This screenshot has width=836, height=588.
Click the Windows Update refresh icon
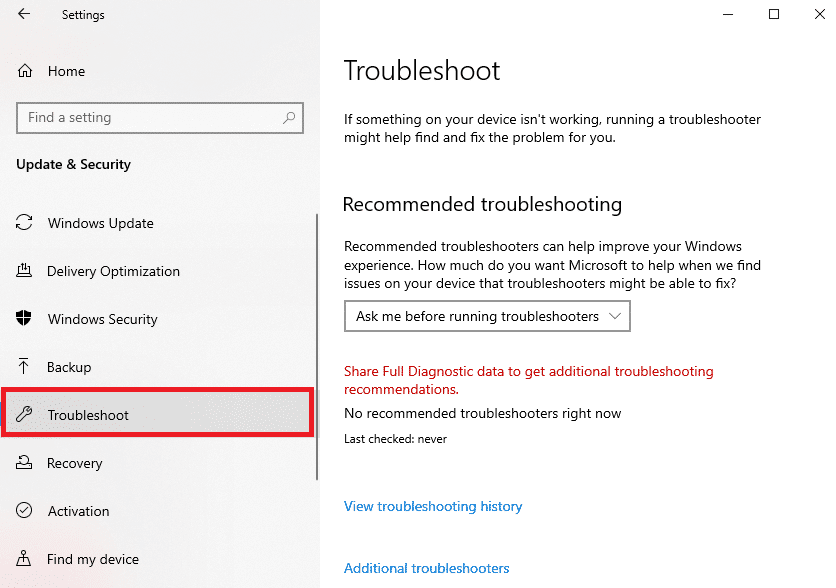[25, 223]
